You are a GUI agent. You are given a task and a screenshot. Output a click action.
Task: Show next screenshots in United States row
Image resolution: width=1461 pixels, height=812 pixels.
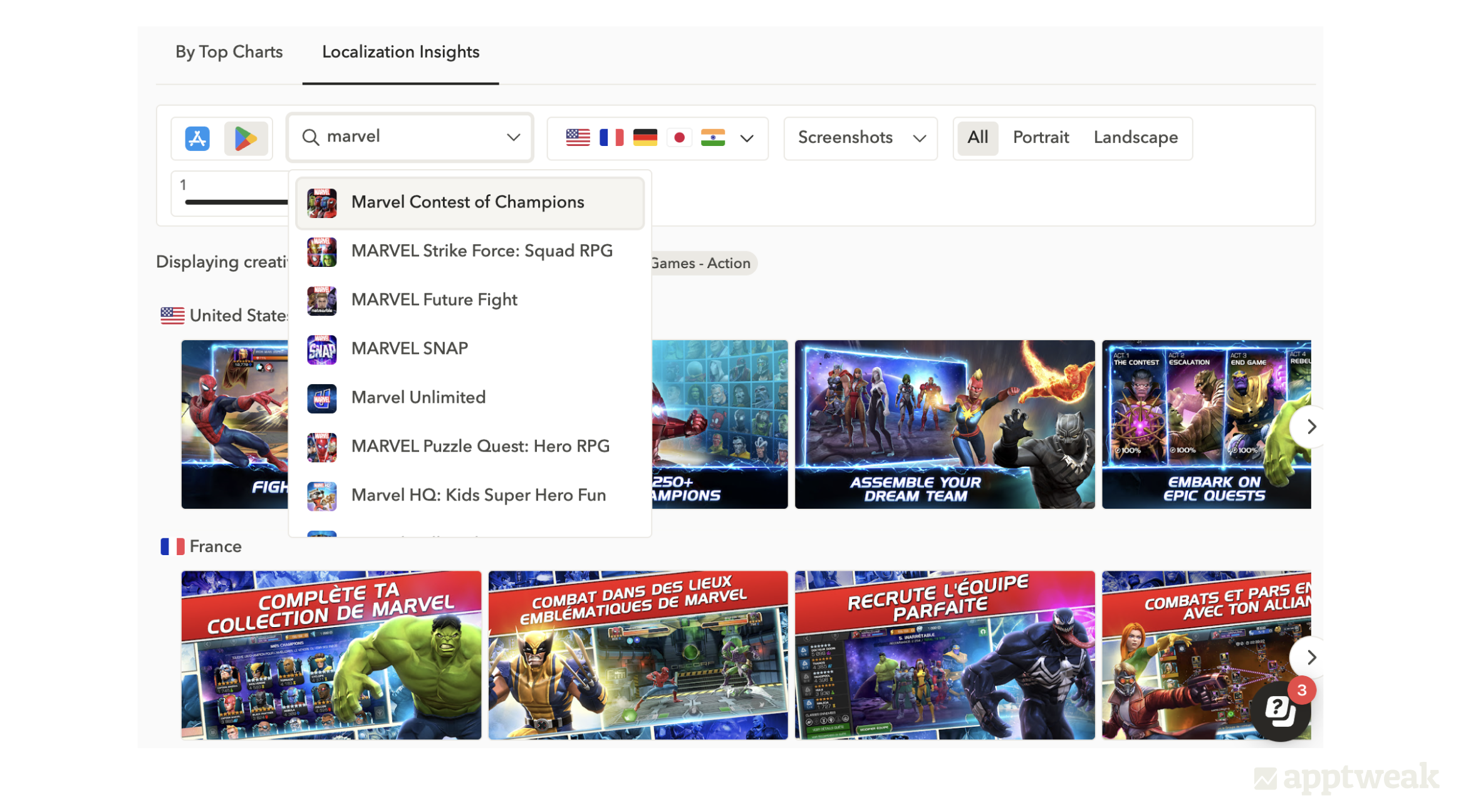[x=1311, y=427]
